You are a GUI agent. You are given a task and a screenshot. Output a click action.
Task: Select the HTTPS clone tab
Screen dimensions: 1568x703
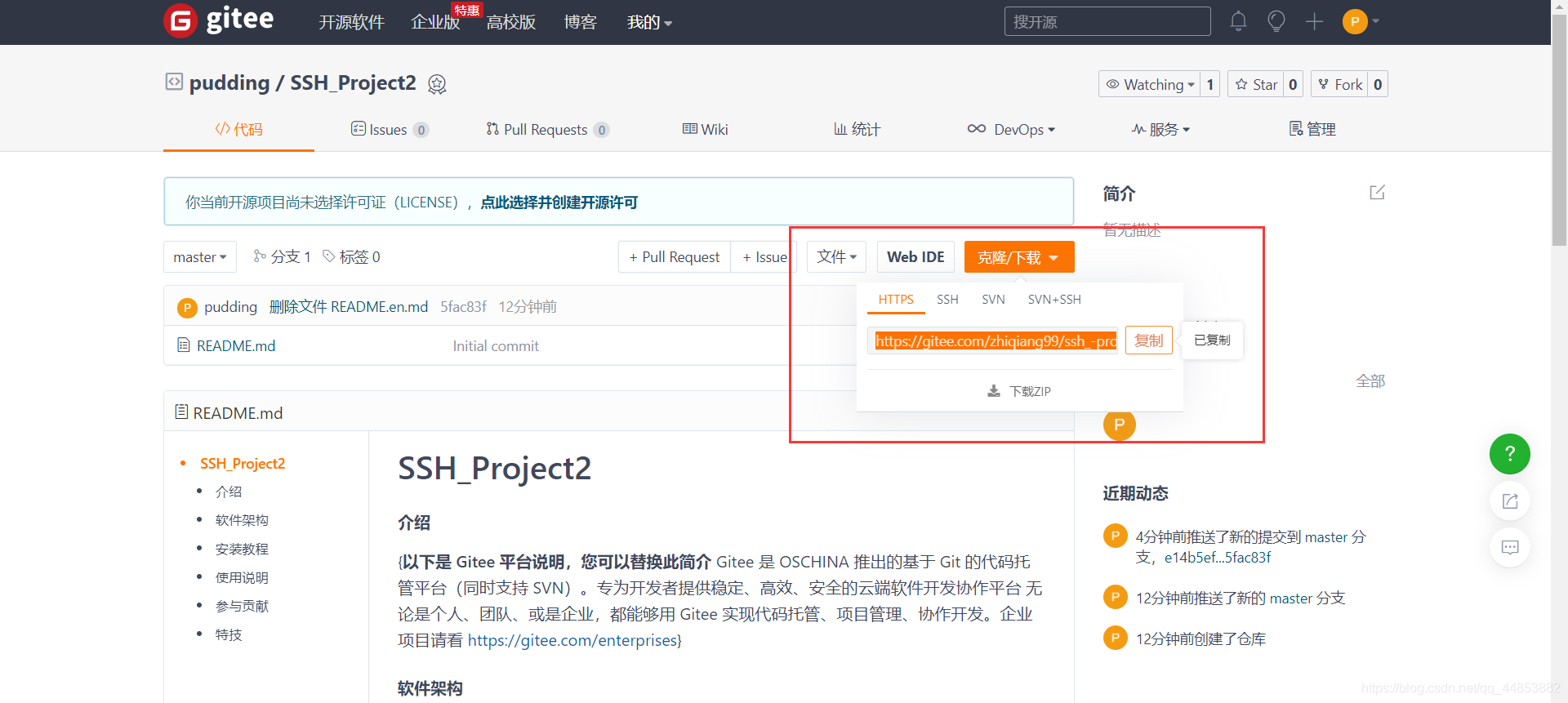pyautogui.click(x=896, y=300)
